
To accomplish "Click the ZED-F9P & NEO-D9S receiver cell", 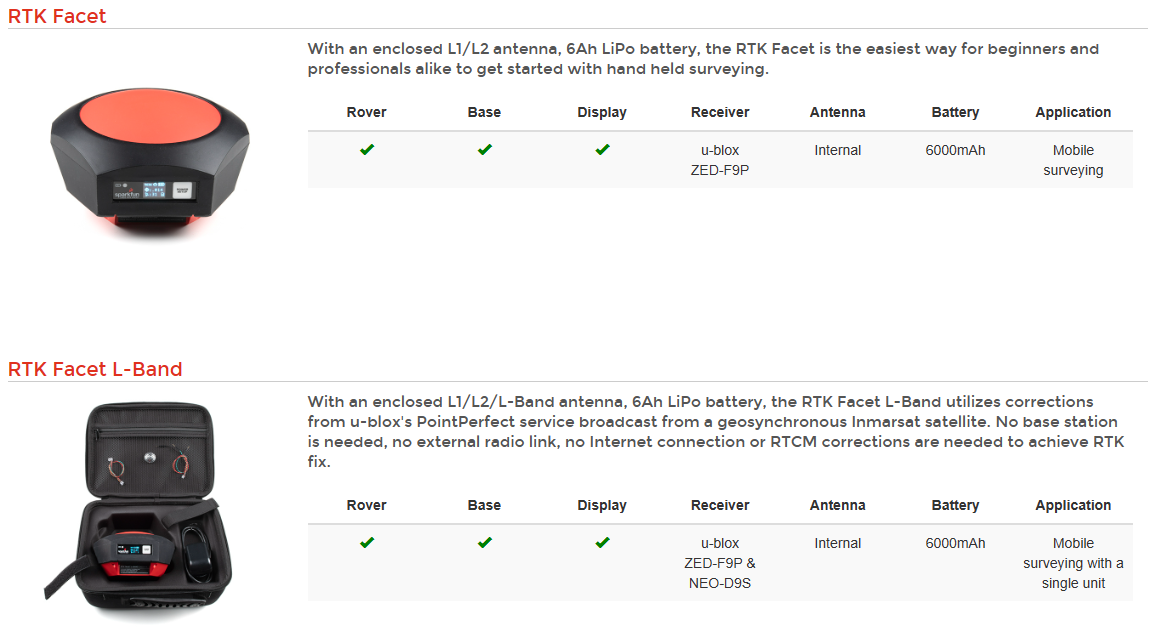I will pos(720,563).
